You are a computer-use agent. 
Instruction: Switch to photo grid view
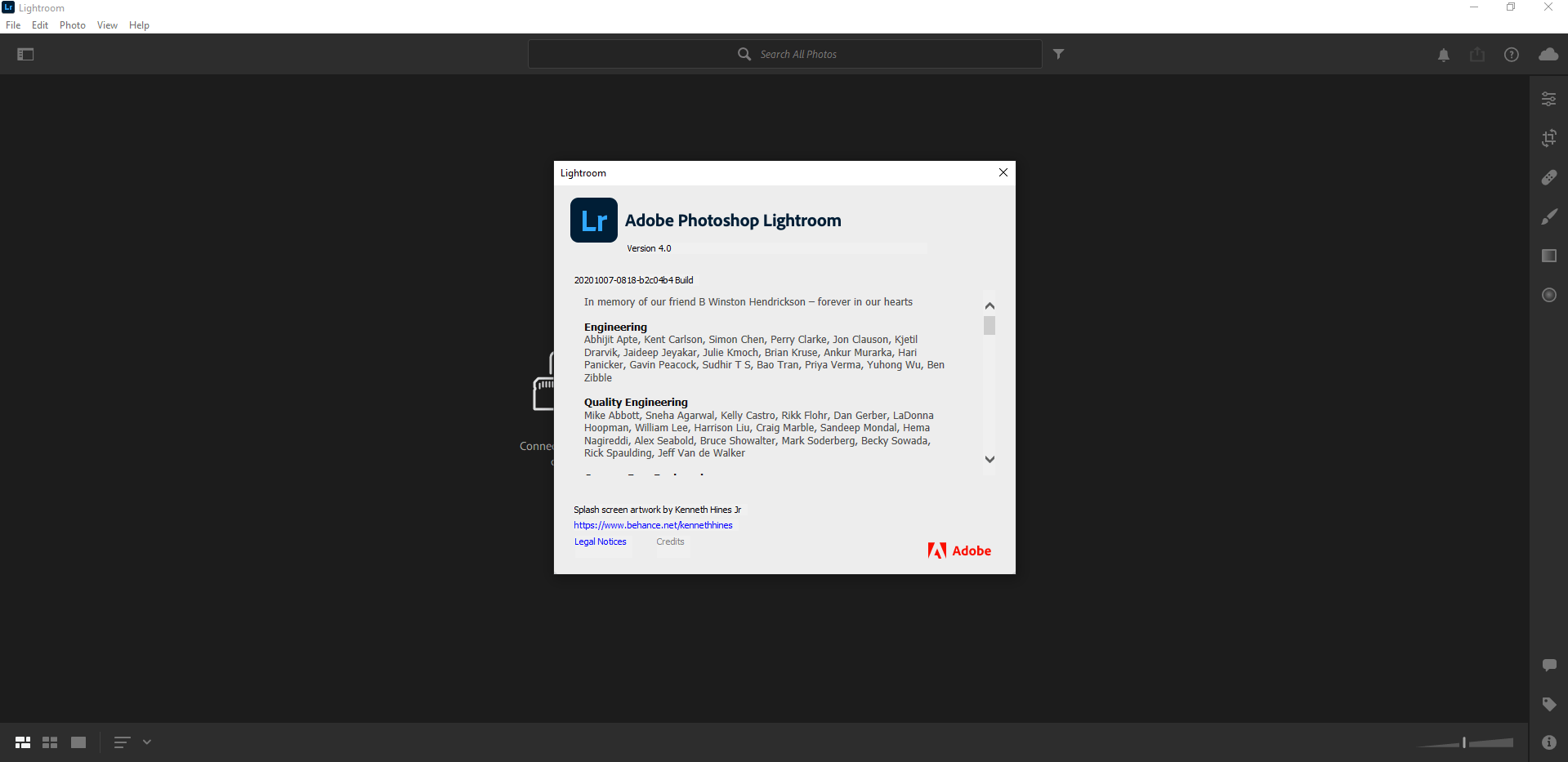(x=23, y=742)
